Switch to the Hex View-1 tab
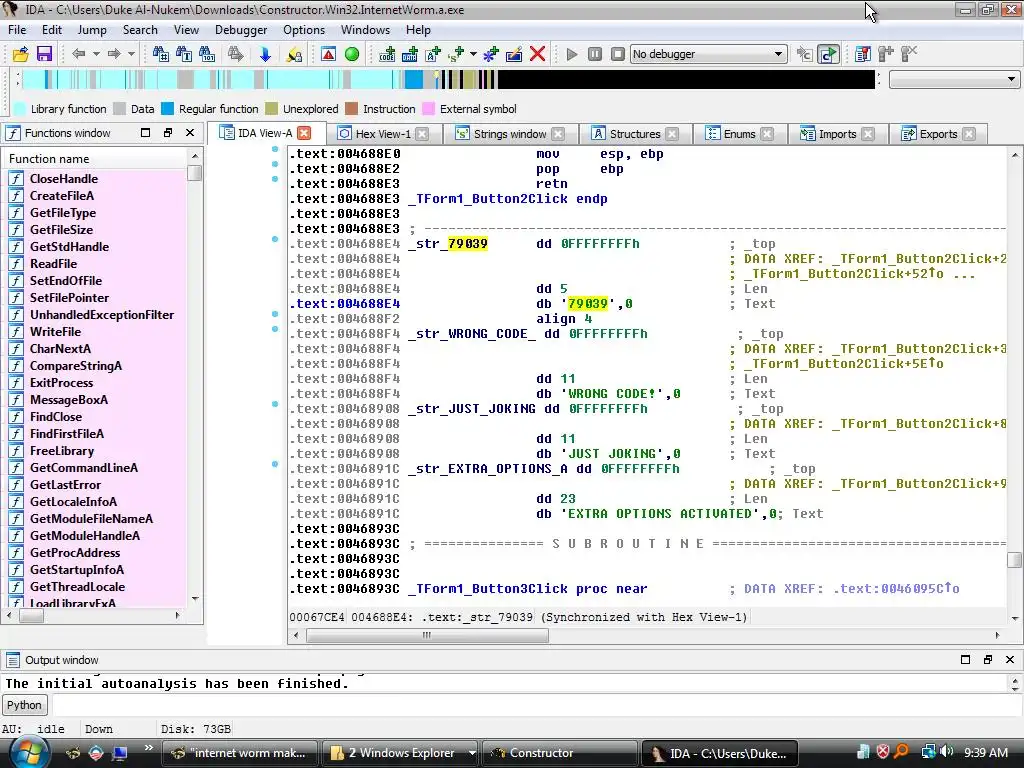The width and height of the screenshot is (1024, 768). coord(383,134)
